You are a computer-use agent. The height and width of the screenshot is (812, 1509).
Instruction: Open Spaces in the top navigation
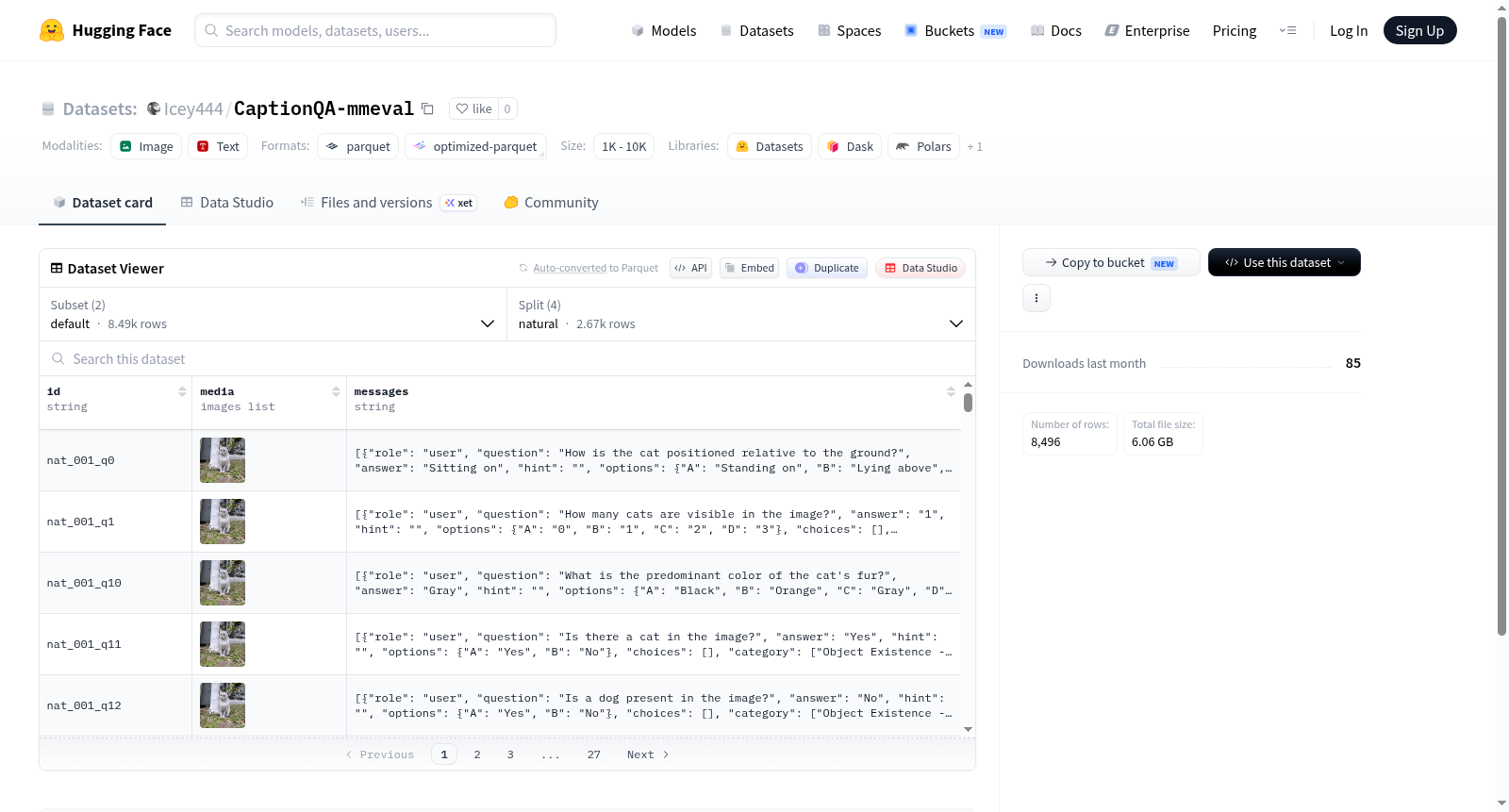click(850, 30)
